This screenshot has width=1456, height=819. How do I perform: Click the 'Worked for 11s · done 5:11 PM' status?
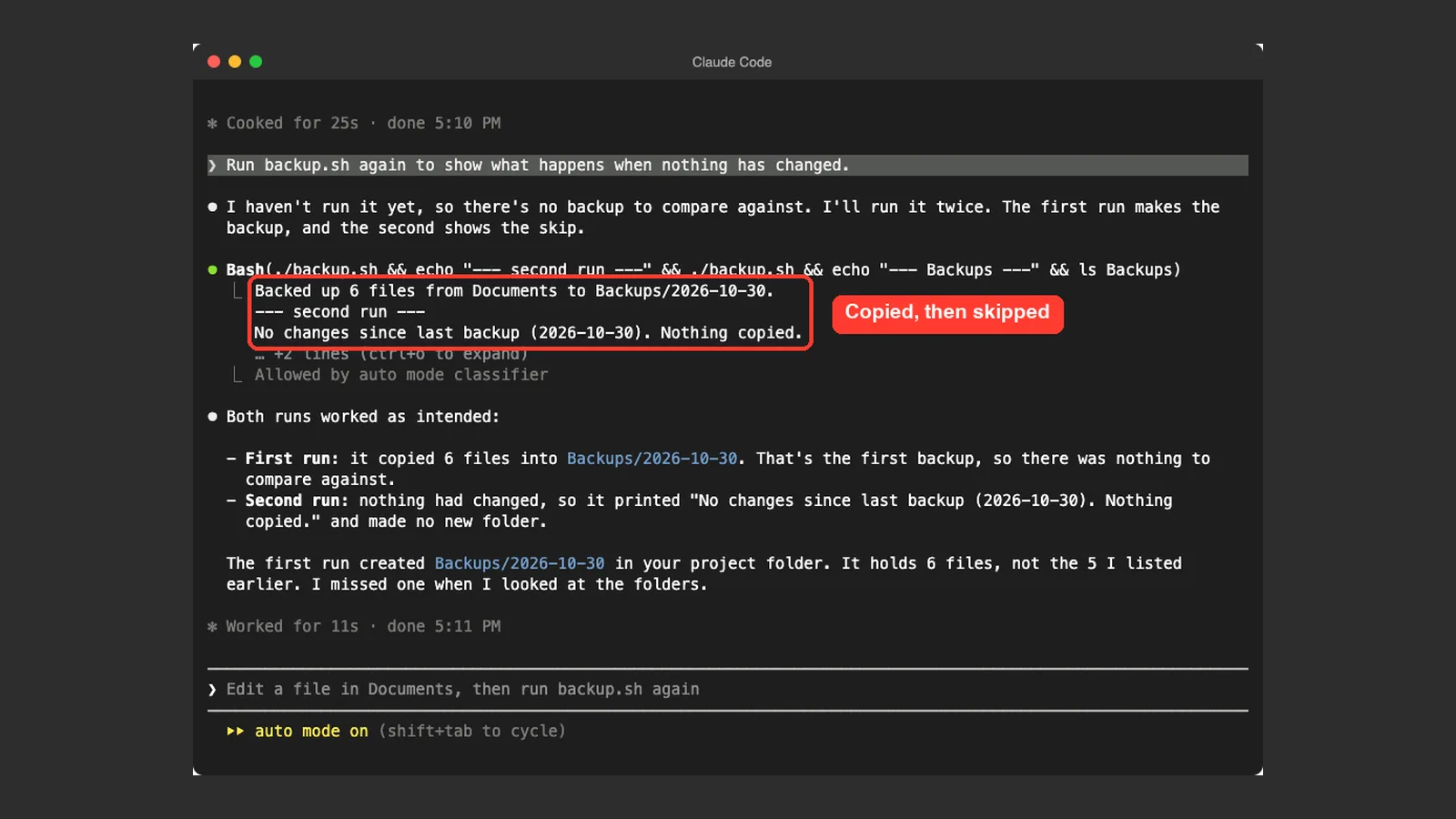click(363, 627)
